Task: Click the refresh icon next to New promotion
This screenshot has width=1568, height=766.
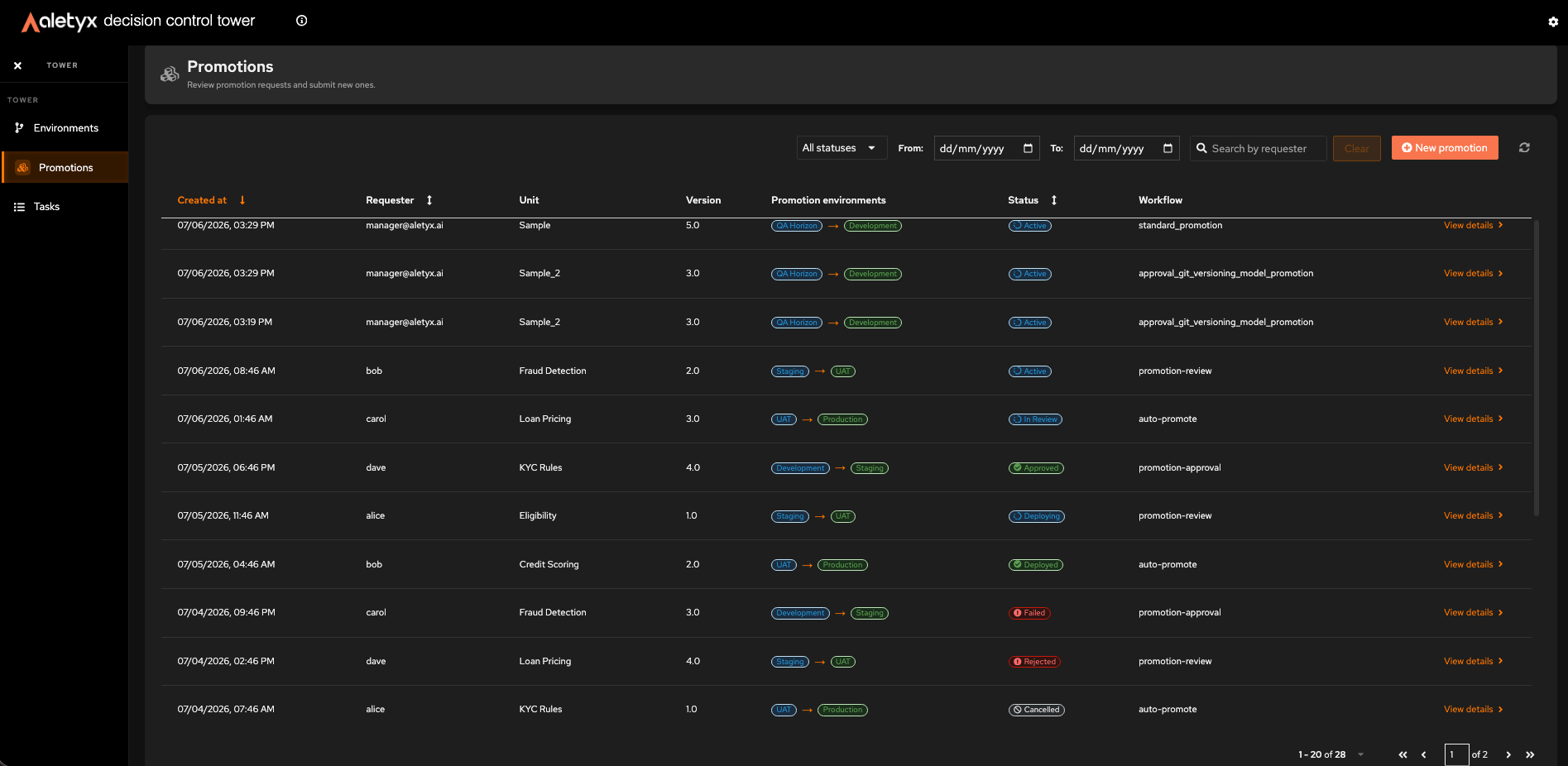Action: click(x=1524, y=147)
